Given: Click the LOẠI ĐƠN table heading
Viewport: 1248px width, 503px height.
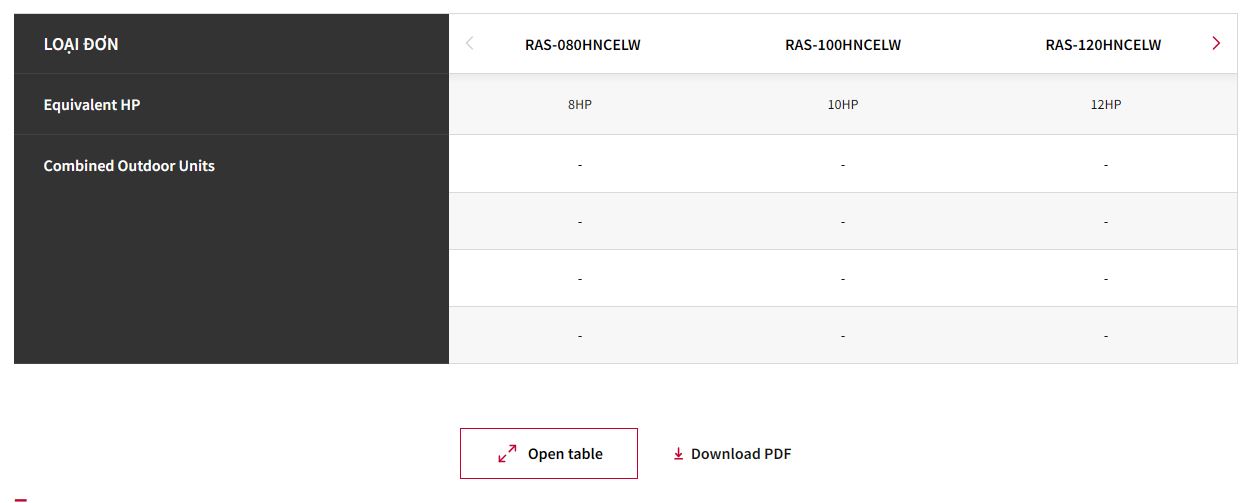Looking at the screenshot, I should click(x=81, y=44).
